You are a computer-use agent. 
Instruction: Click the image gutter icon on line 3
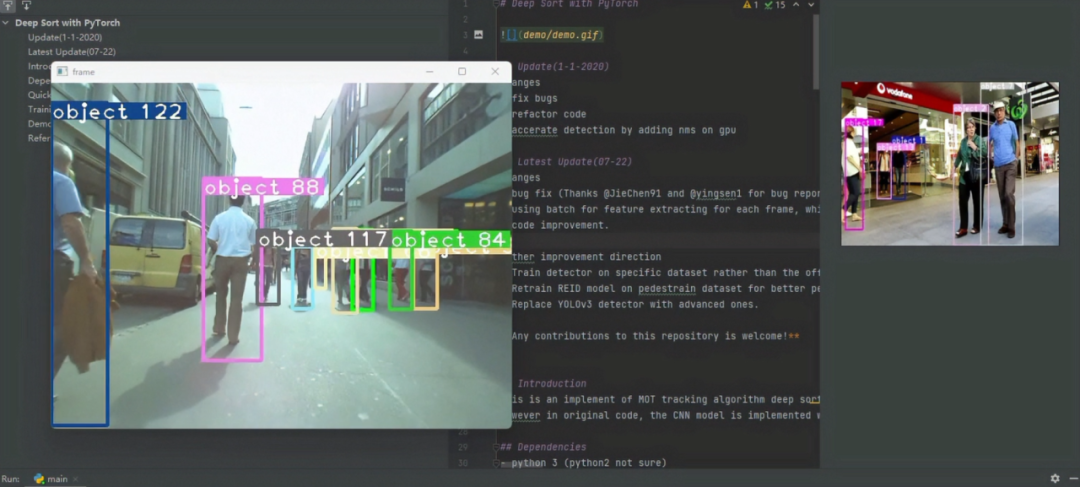(479, 34)
